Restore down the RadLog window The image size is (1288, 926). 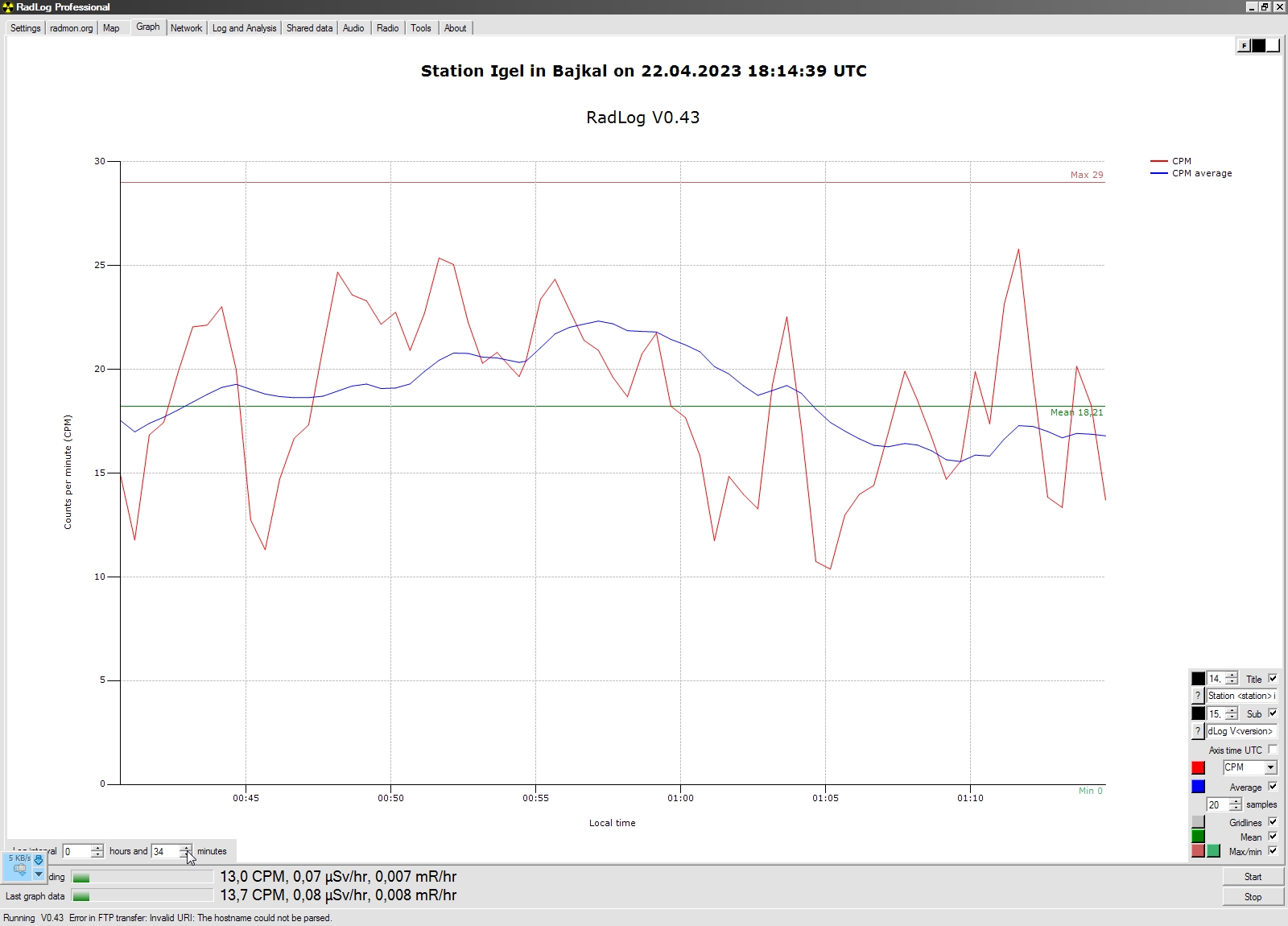click(x=1265, y=6)
